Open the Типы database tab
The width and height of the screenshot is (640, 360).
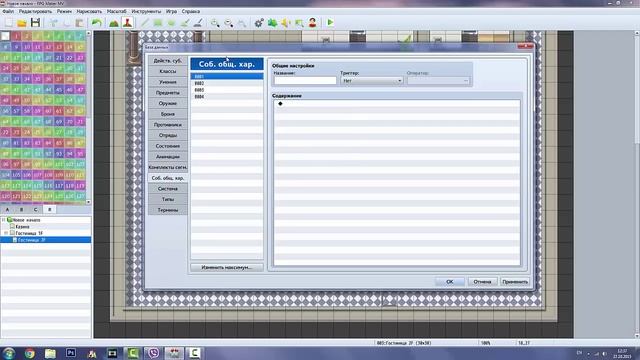(168, 200)
